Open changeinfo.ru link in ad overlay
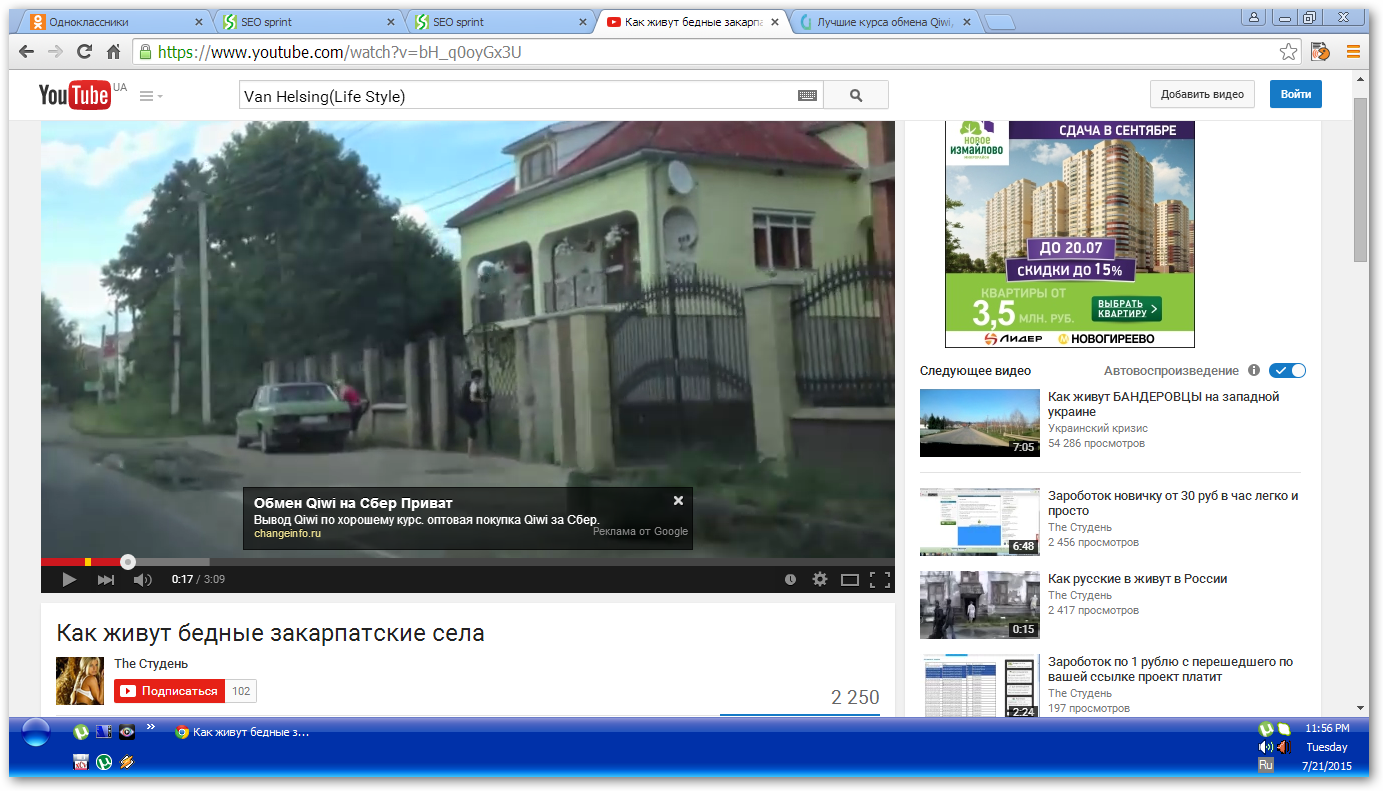This screenshot has height=791, width=1383. click(x=287, y=534)
